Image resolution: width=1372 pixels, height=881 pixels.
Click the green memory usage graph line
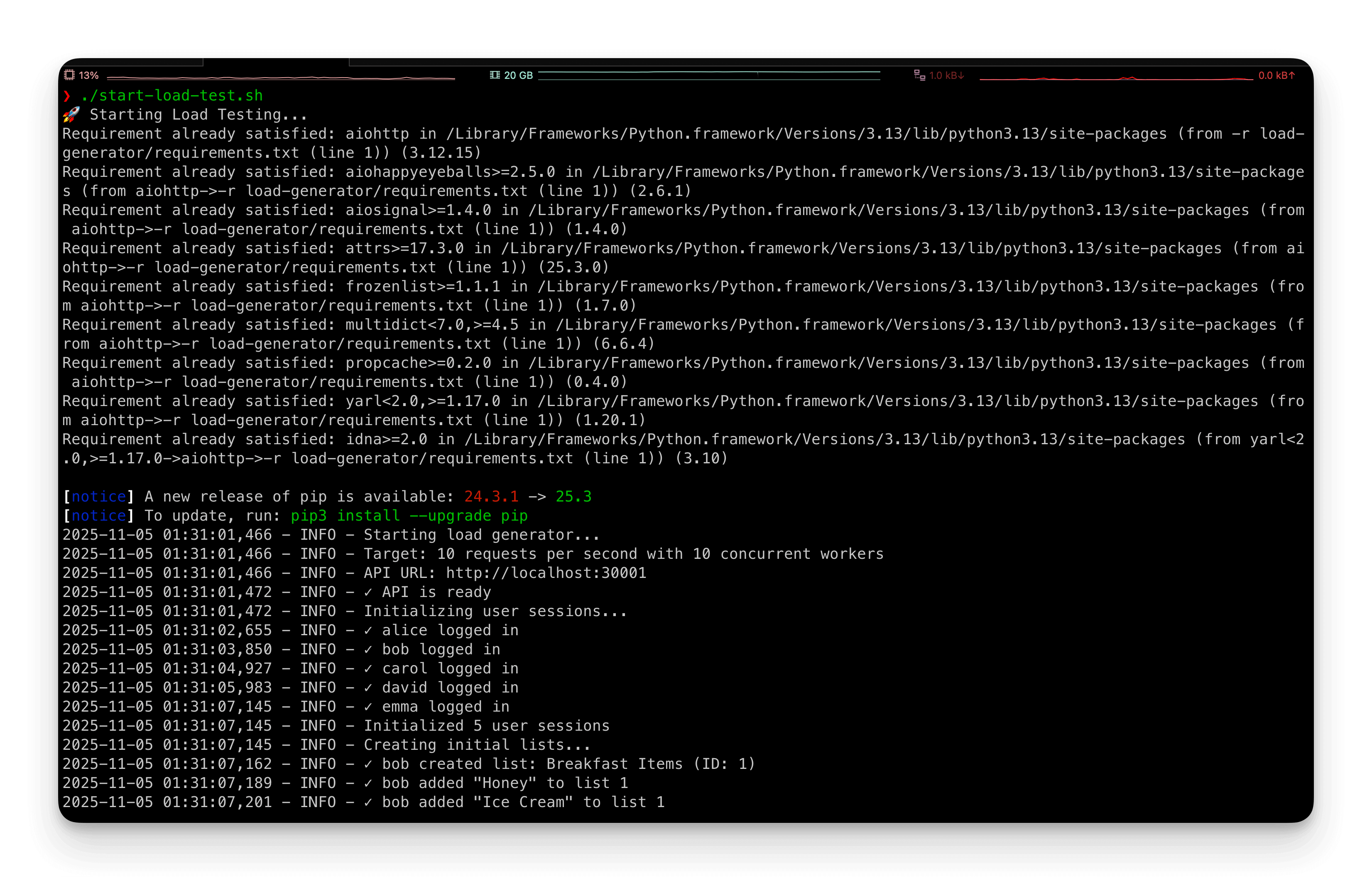tap(709, 74)
